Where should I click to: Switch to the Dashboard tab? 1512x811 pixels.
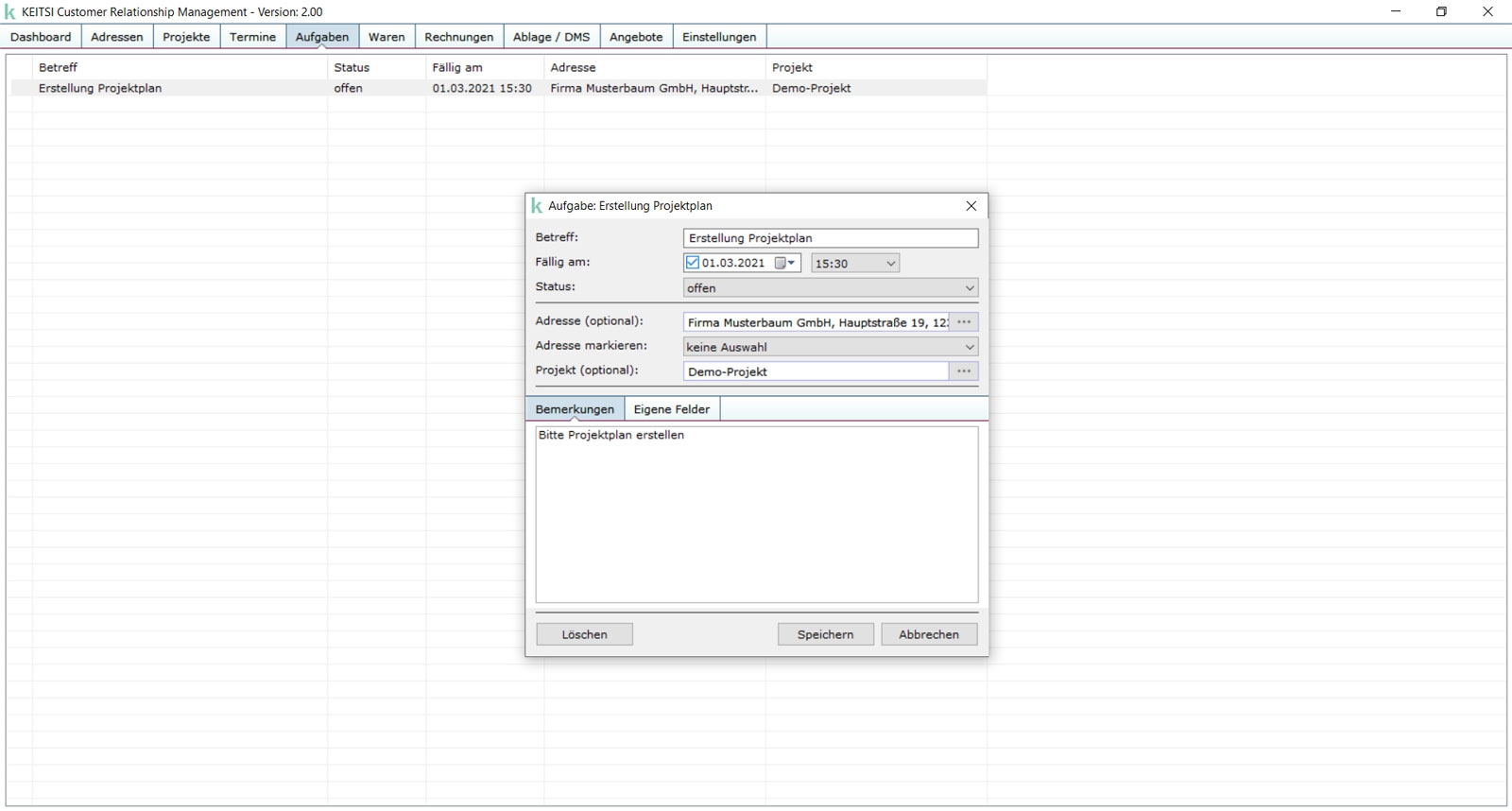pyautogui.click(x=41, y=37)
